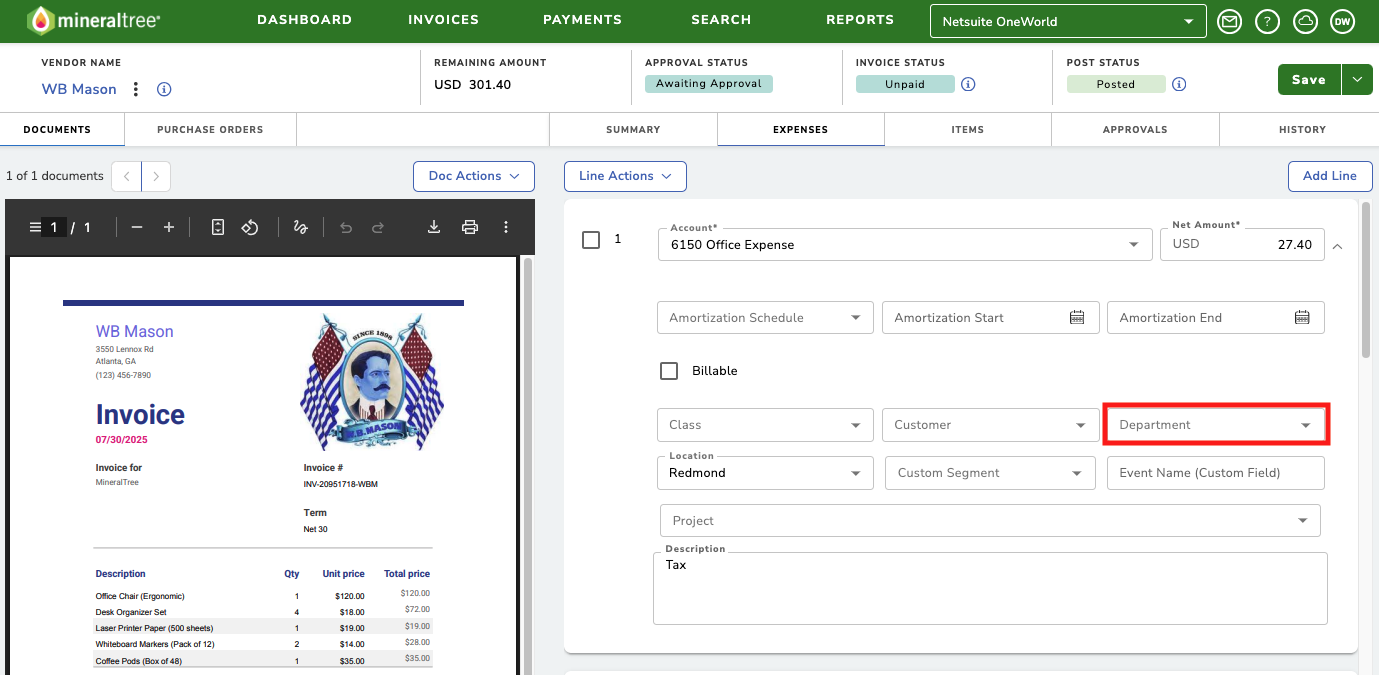Click the cloud sync icon in header

(1305, 21)
